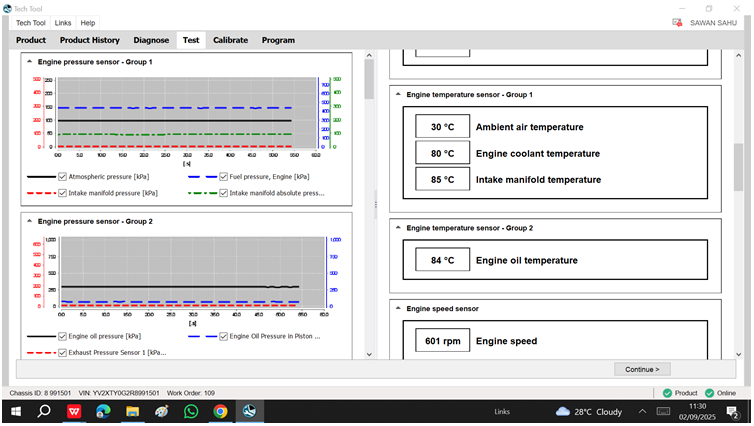
Task: Open the Windows Start menu
Action: [15, 412]
